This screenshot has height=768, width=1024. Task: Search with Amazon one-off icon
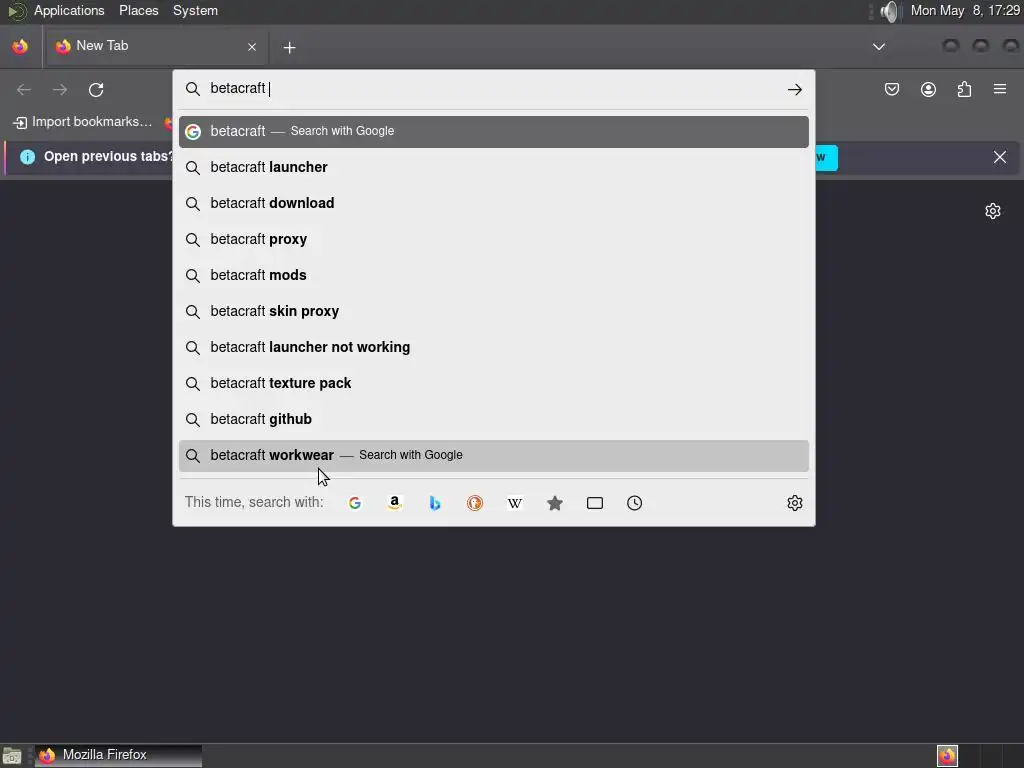[x=394, y=503]
